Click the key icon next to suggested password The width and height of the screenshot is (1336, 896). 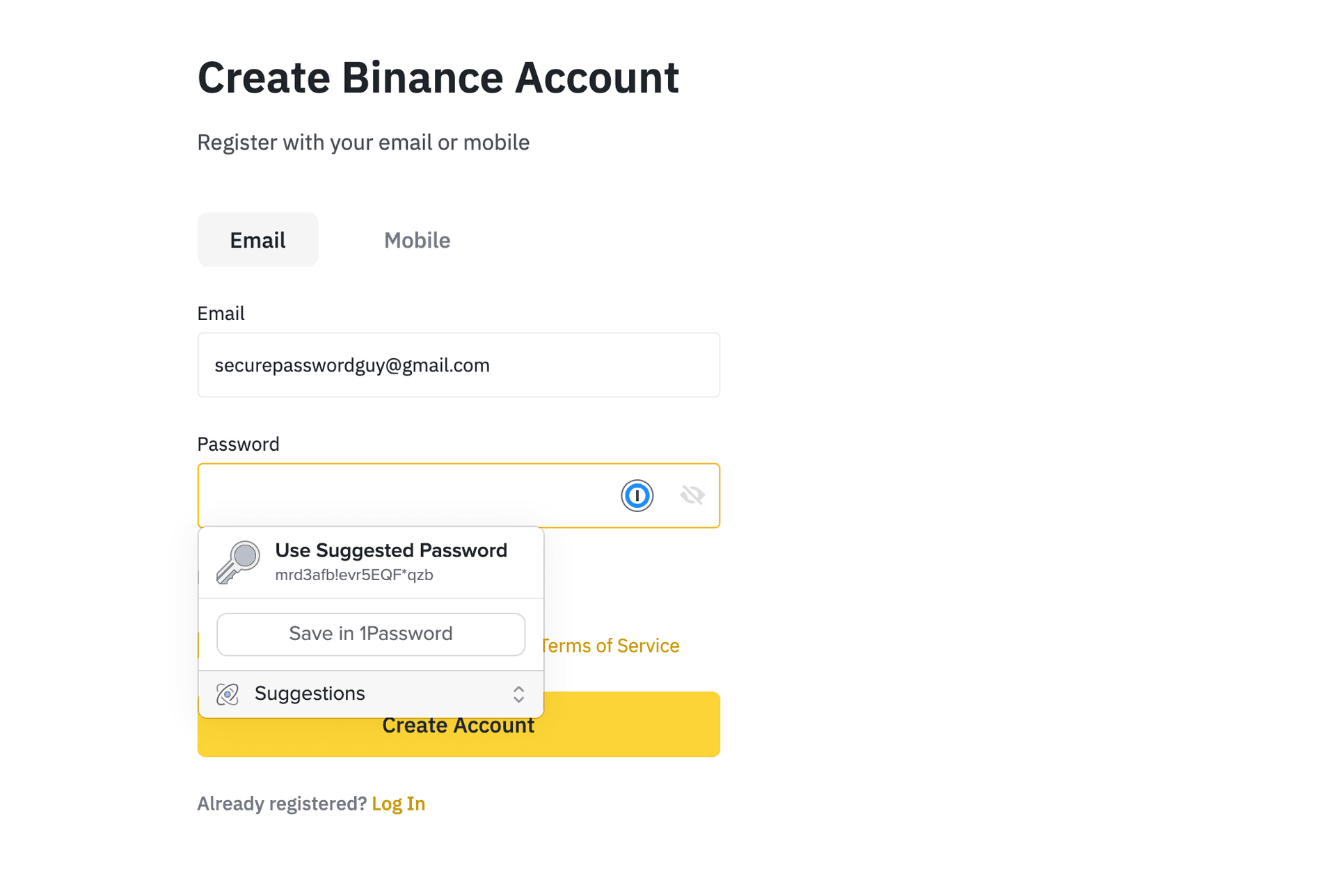point(237,561)
